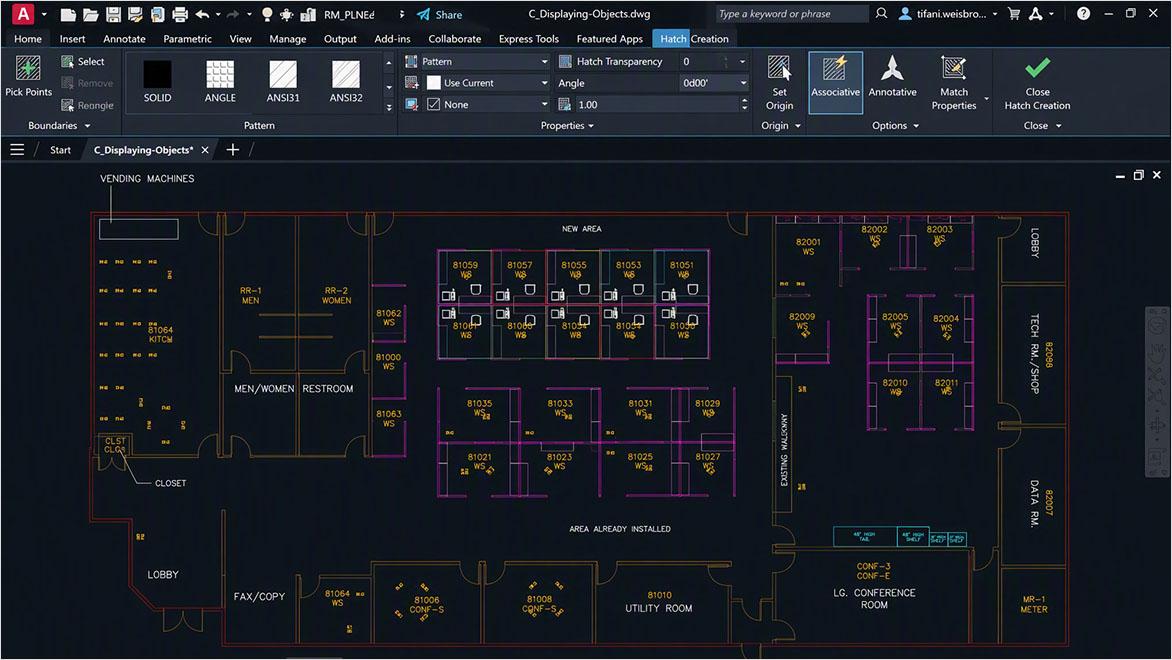
Task: Open the Autodesk App Store cart
Action: (1014, 13)
